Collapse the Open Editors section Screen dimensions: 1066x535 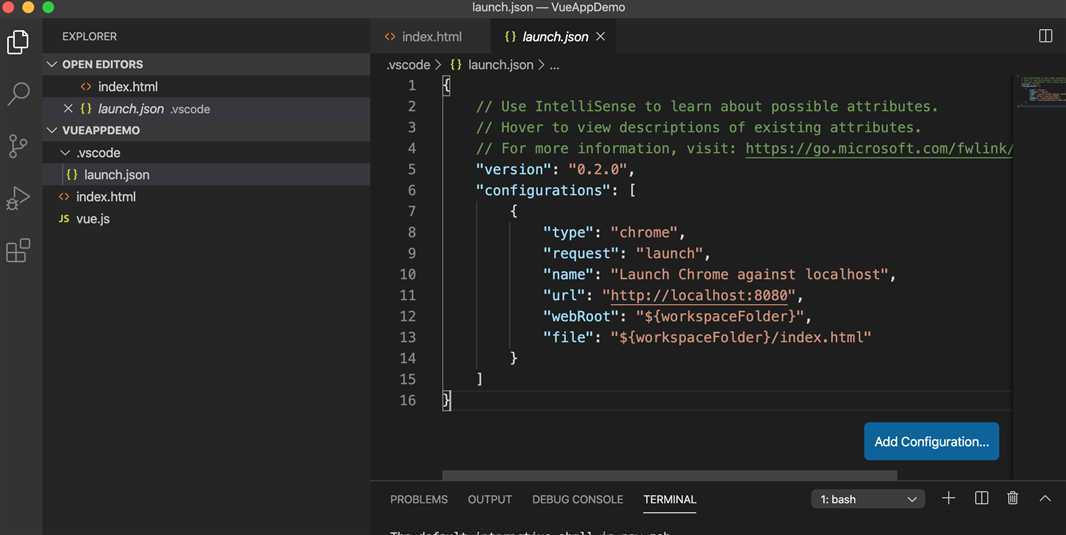[x=52, y=64]
